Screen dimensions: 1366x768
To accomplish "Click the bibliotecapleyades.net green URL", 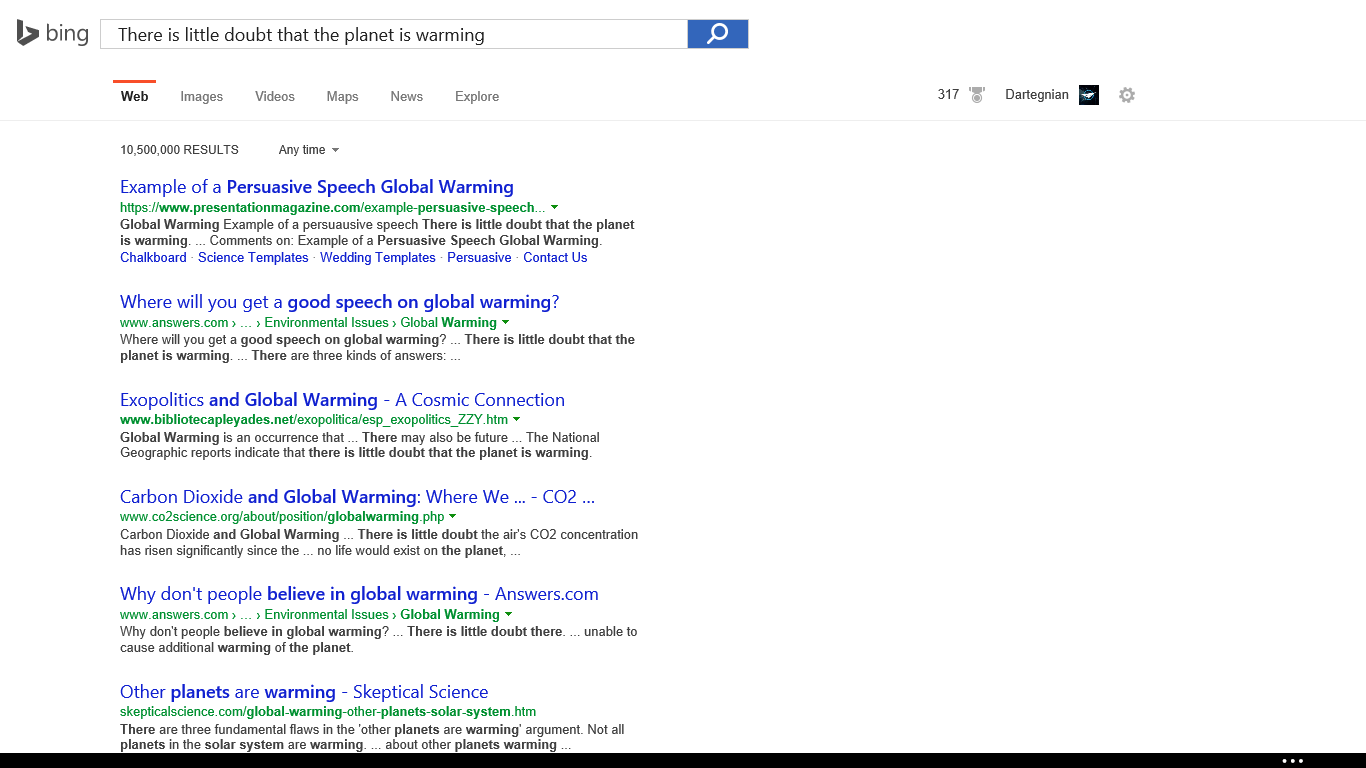I will pos(314,420).
